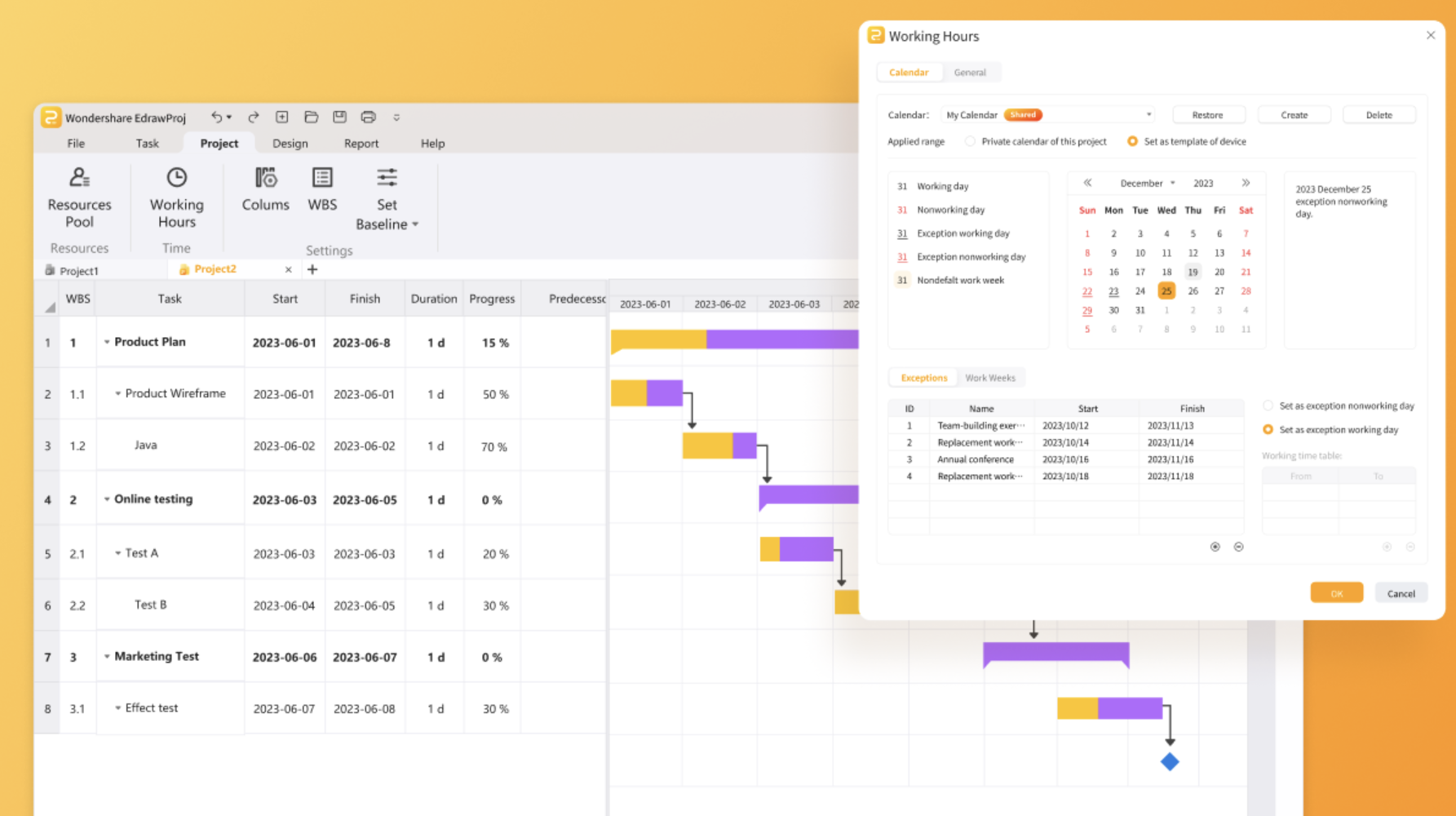Viewport: 1456px width, 816px height.
Task: Select December 19 in the calendar
Action: point(1193,273)
